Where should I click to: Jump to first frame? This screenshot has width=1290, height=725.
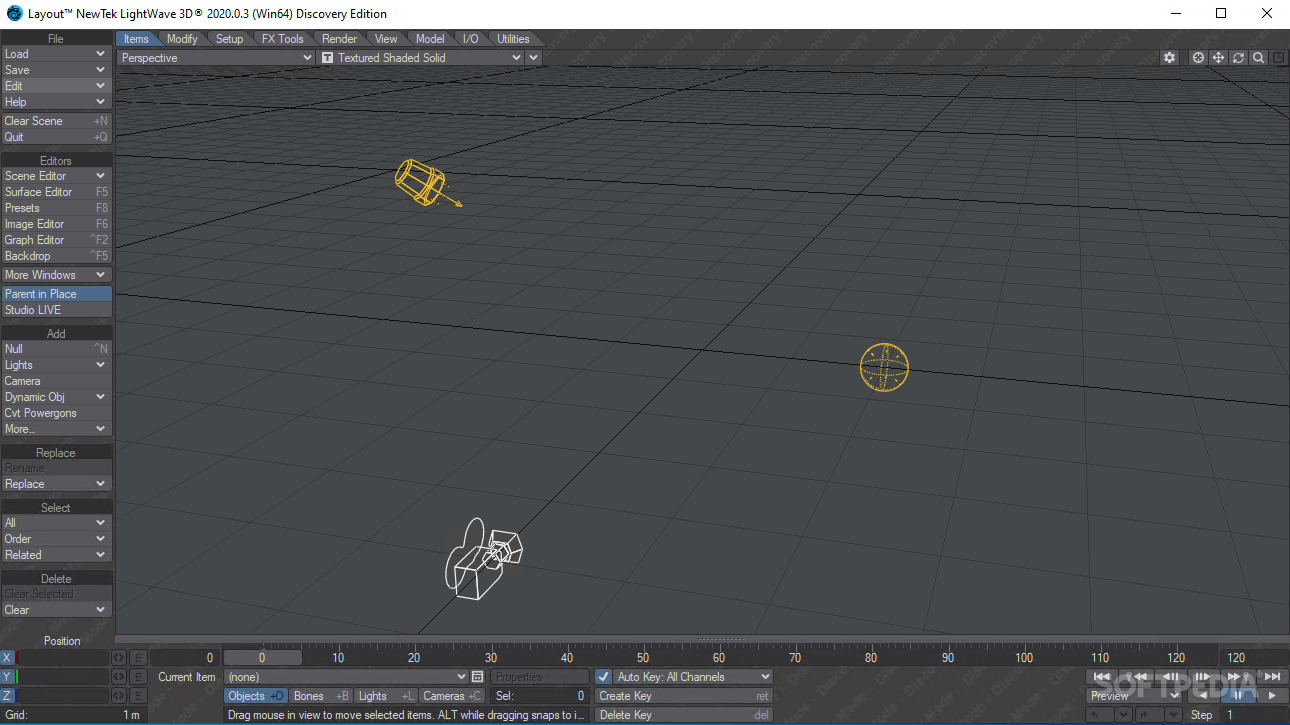point(1102,677)
